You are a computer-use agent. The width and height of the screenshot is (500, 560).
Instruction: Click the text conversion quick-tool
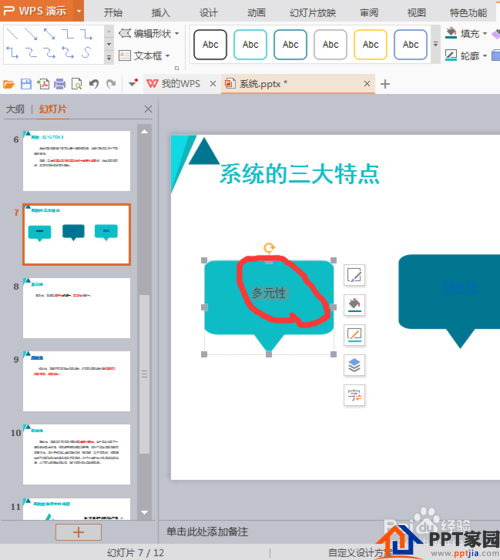pyautogui.click(x=354, y=395)
